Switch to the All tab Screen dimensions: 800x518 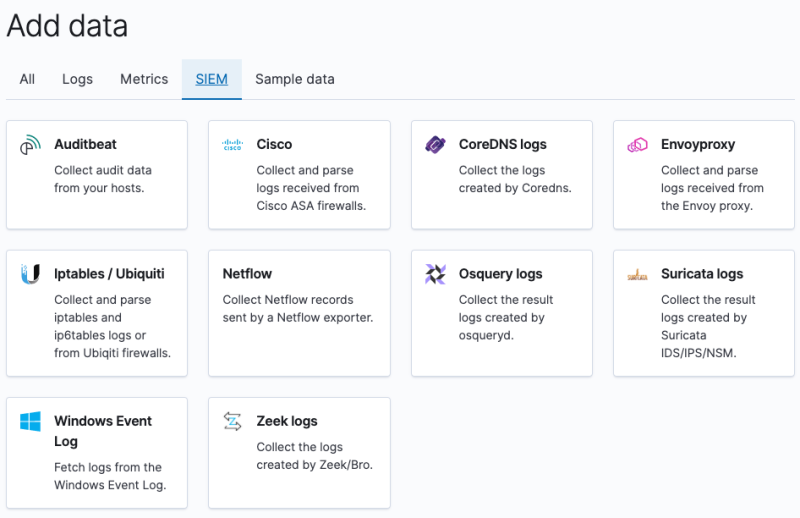[27, 79]
